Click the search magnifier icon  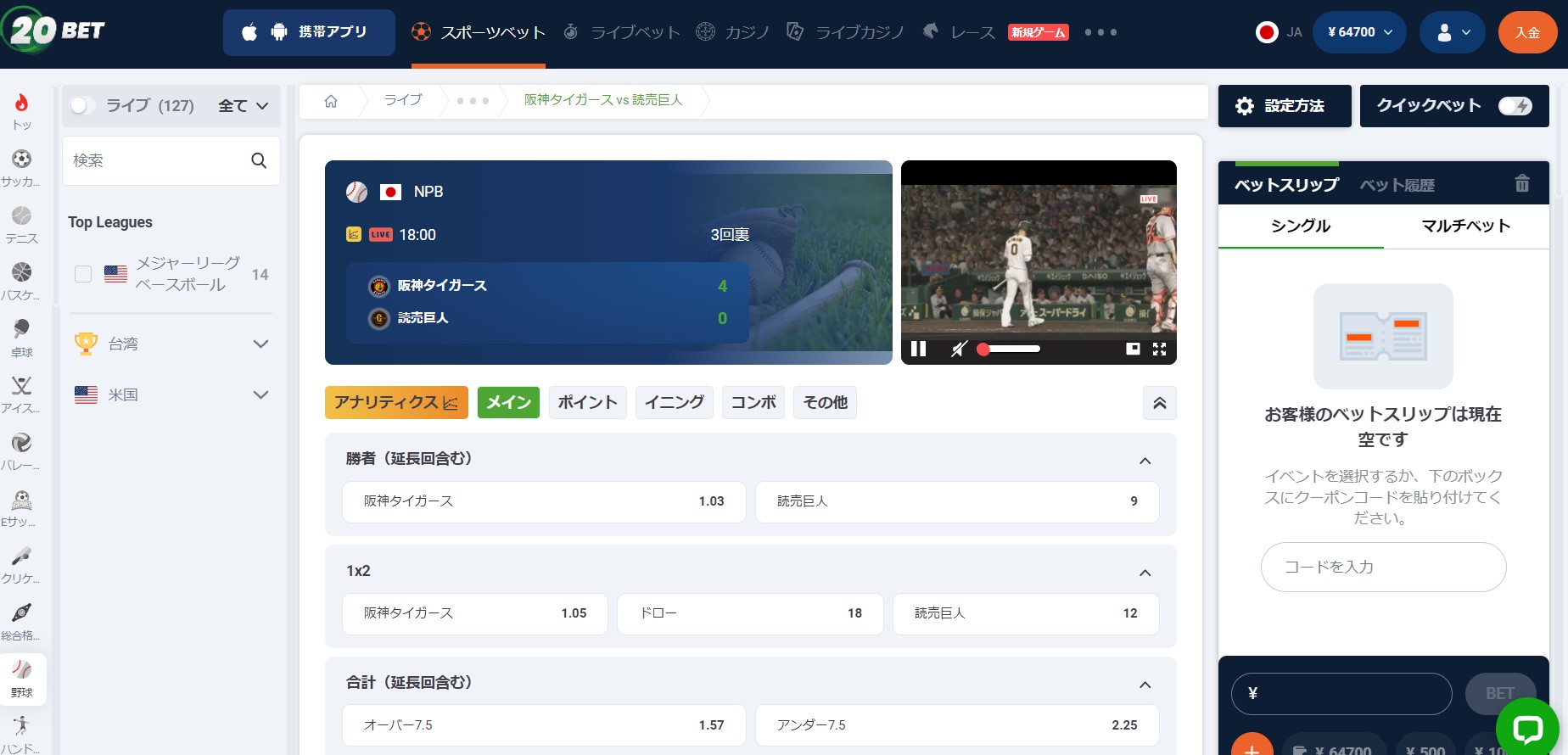pyautogui.click(x=259, y=160)
